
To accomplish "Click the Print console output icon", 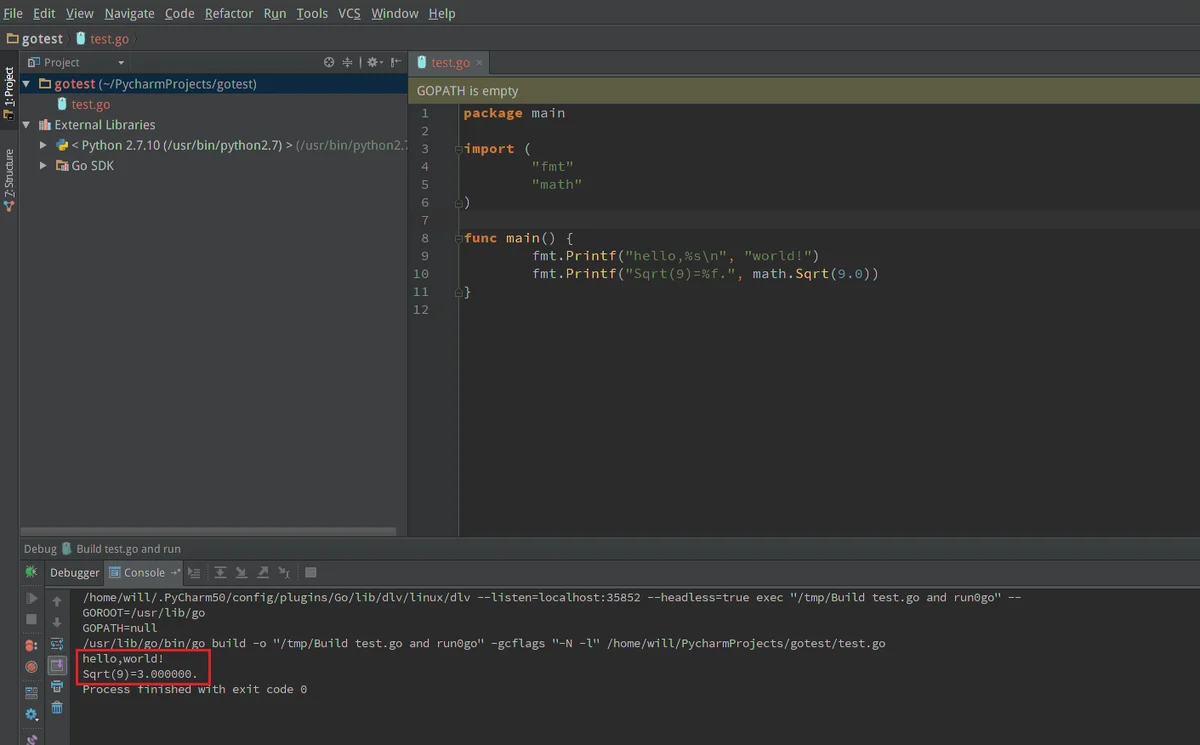I will pos(57,686).
